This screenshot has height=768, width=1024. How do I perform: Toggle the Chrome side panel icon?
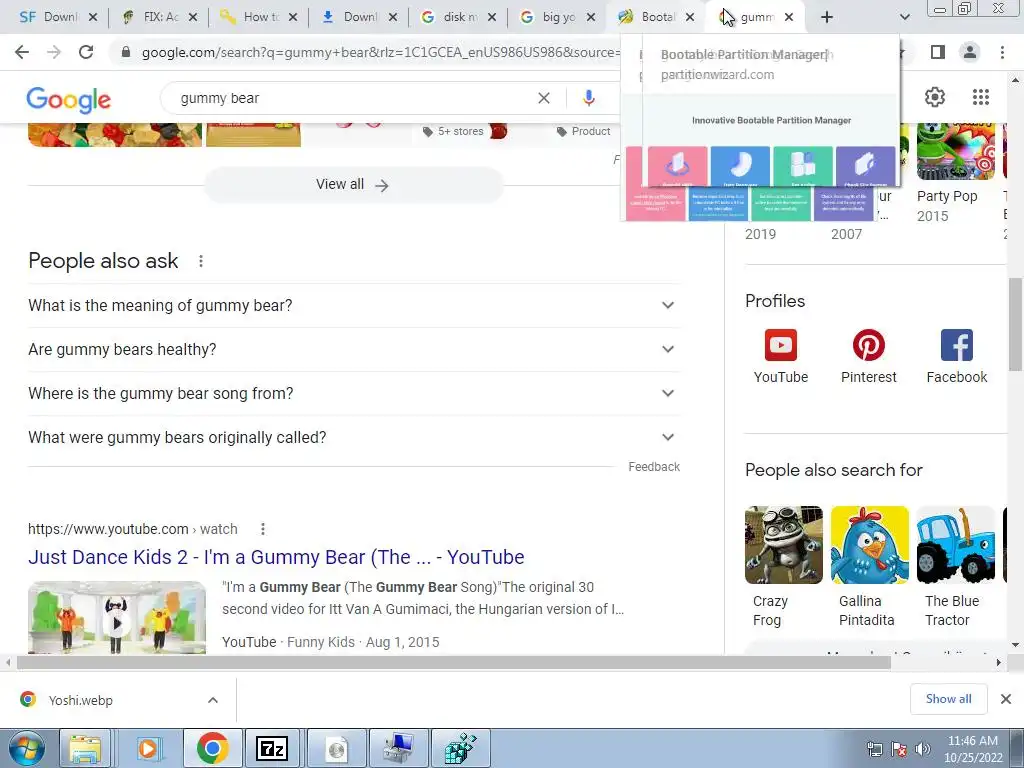point(938,52)
